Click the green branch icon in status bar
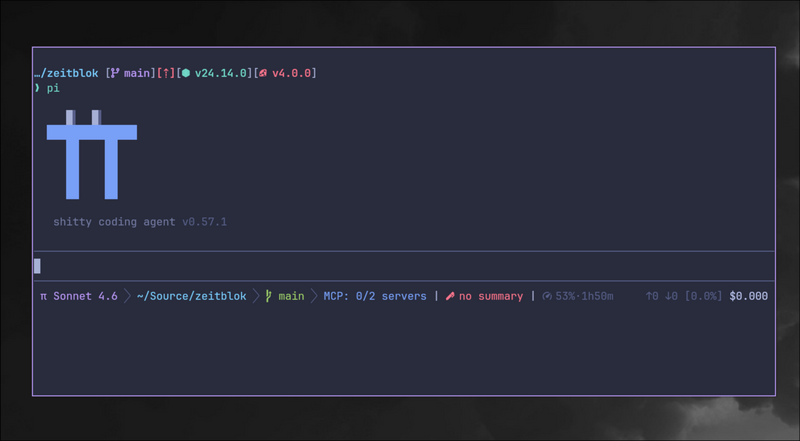800x441 pixels. [x=268, y=296]
